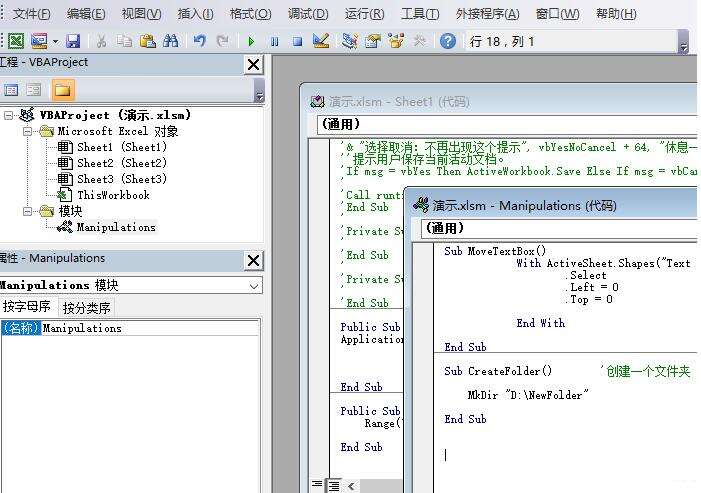
Task: Click the Redo arrow icon
Action: click(x=222, y=41)
